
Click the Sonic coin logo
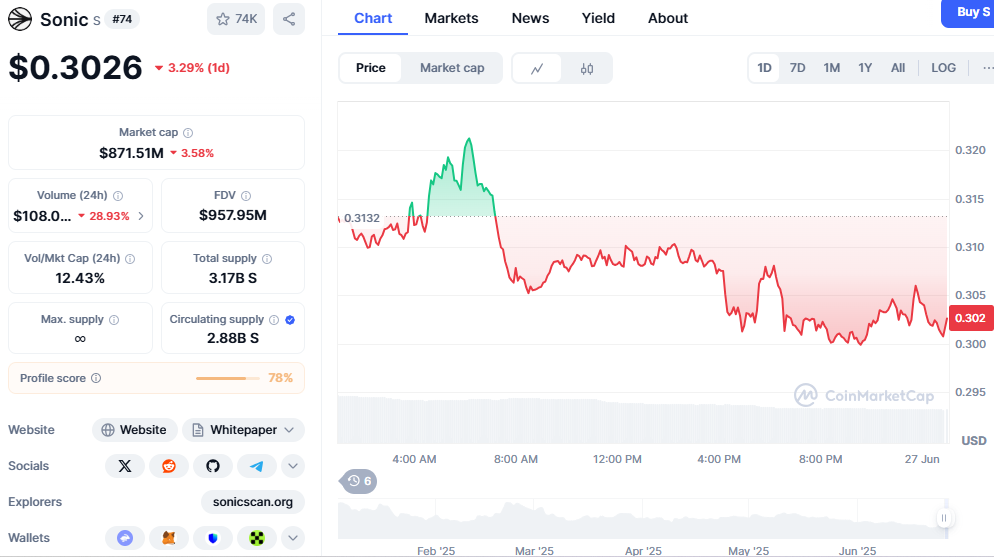pyautogui.click(x=20, y=19)
